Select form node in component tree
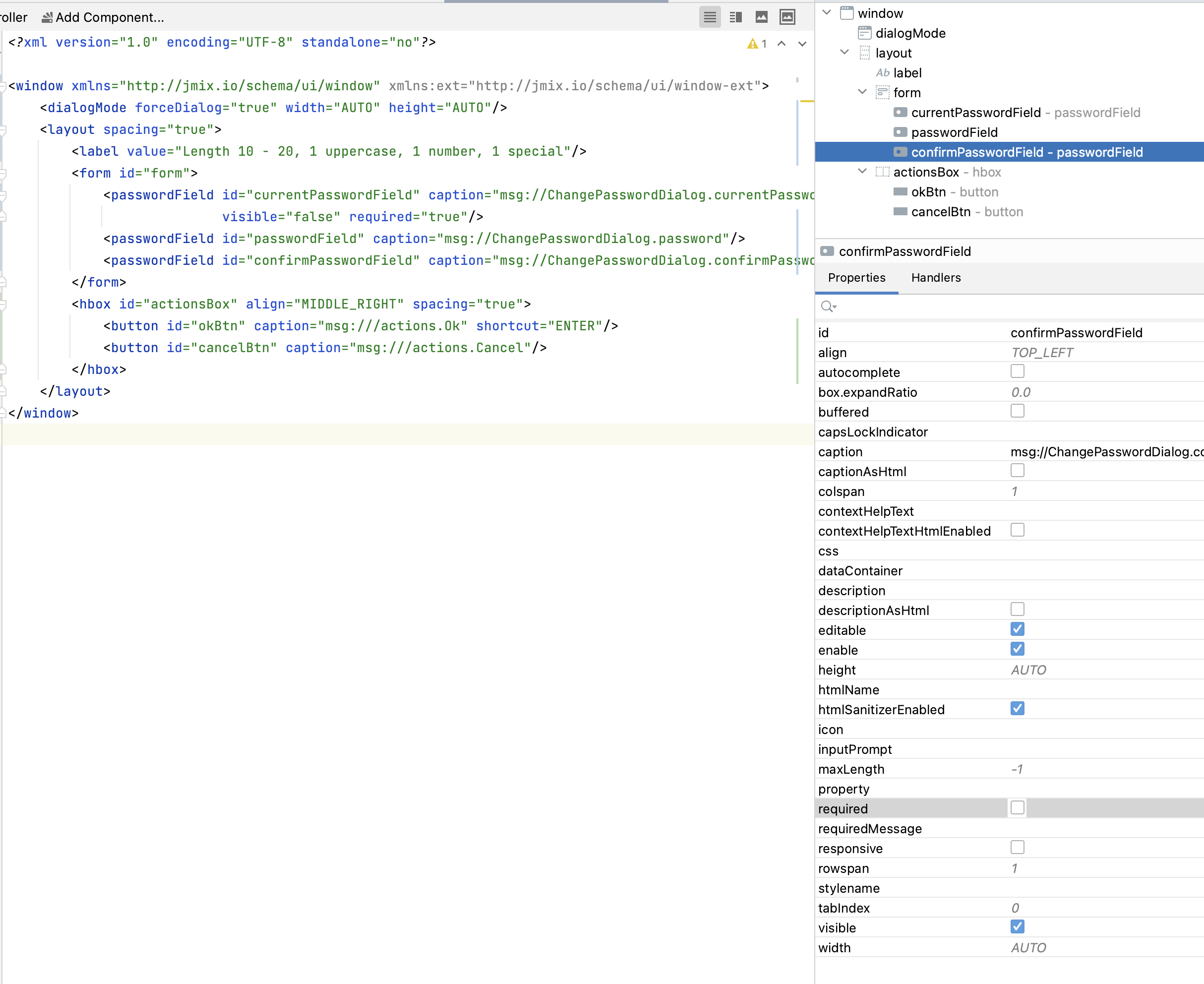Viewport: 1204px width, 984px height. click(x=906, y=92)
